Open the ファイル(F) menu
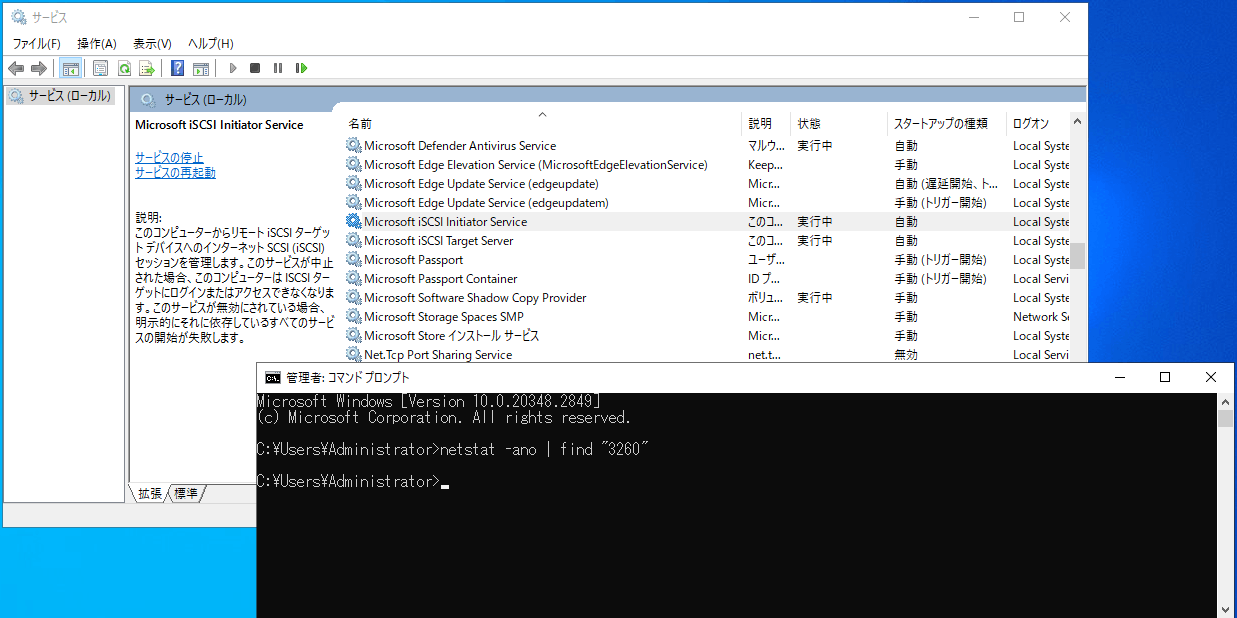1237x618 pixels. [37, 44]
